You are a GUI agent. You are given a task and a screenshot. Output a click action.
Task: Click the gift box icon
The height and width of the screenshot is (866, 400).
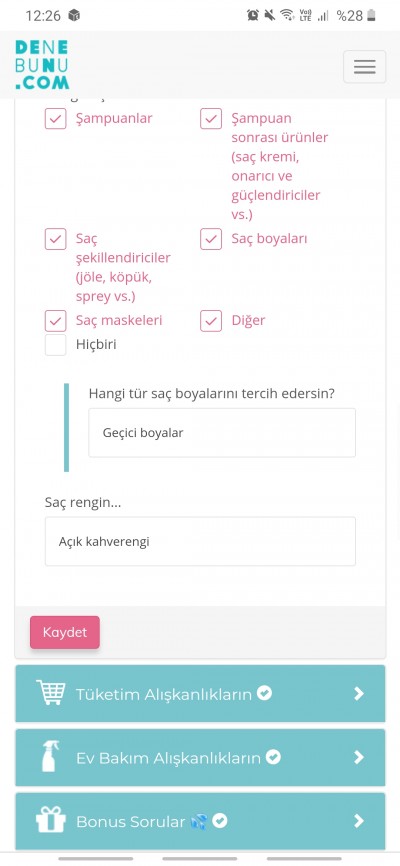[x=51, y=820]
